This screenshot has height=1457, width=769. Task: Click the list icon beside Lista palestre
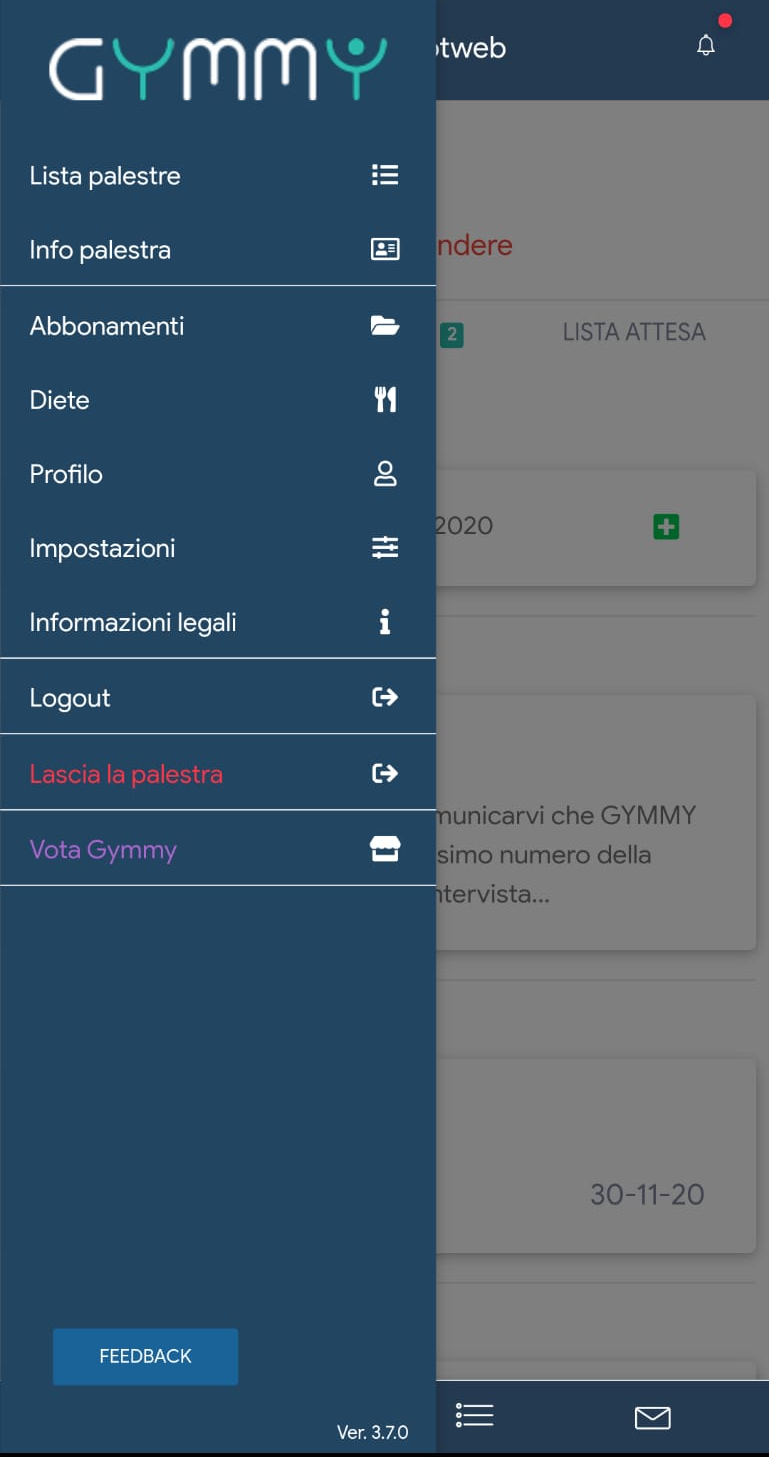click(385, 175)
